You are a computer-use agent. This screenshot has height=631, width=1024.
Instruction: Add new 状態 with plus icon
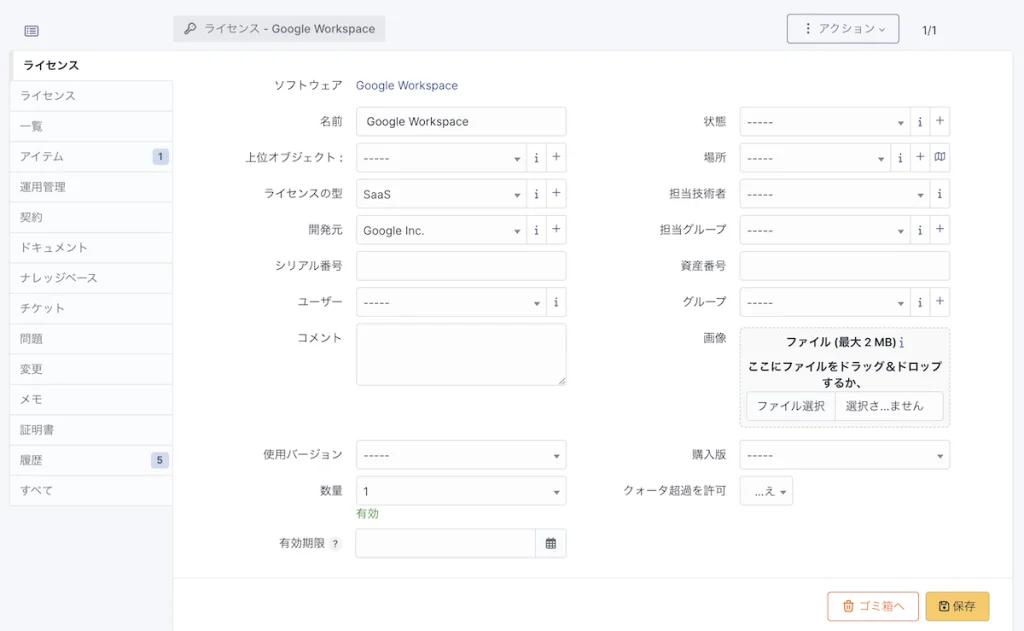tap(939, 121)
